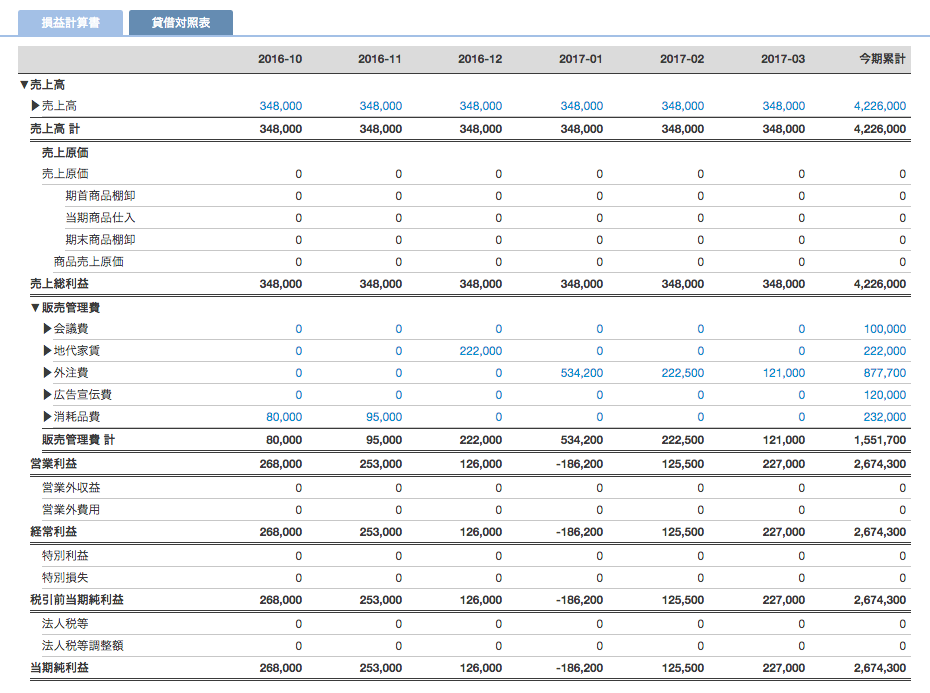
Task: Click the 当期純利益 row label
Action: 59,667
